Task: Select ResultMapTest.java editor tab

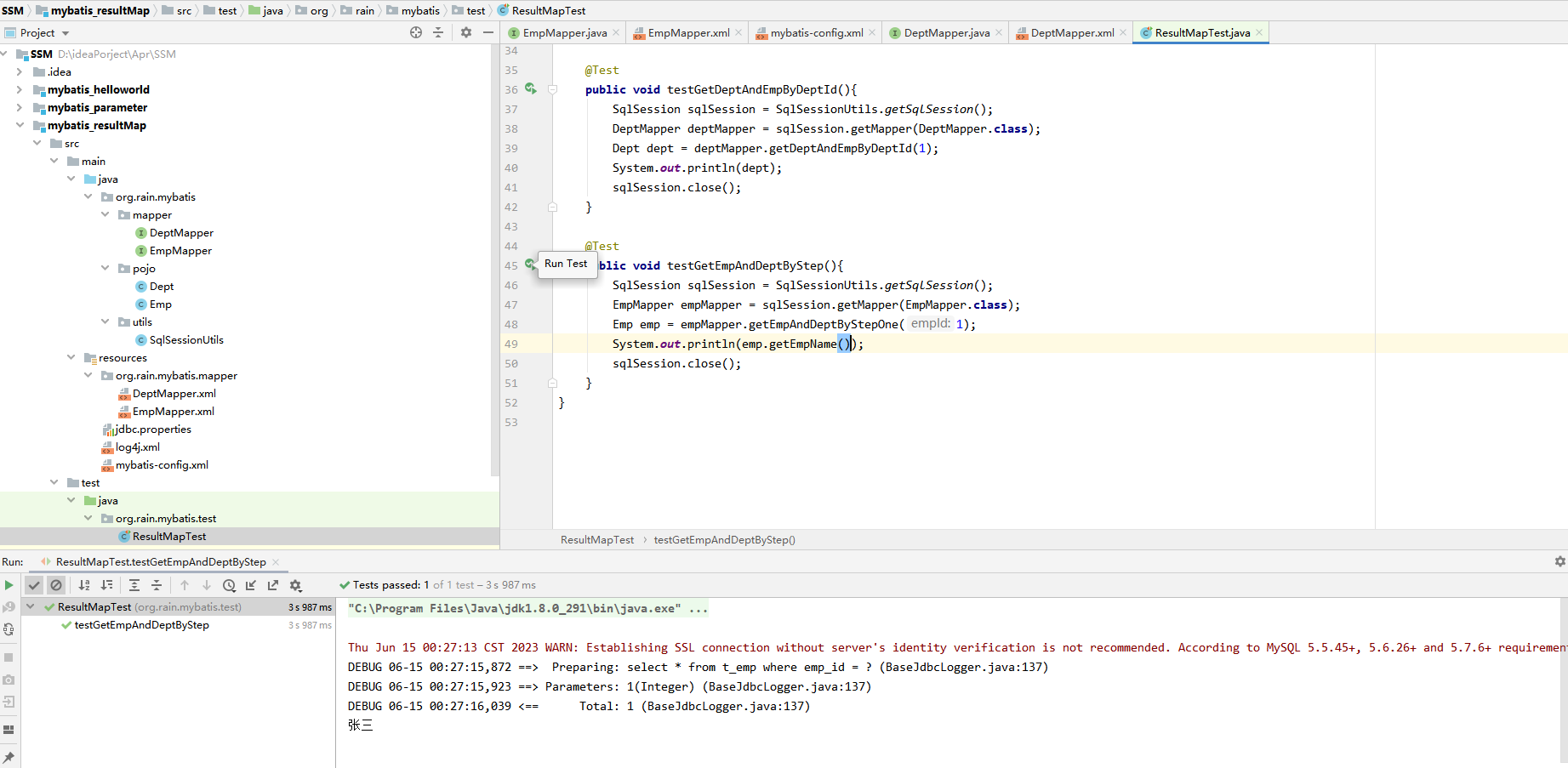Action: [x=1202, y=33]
